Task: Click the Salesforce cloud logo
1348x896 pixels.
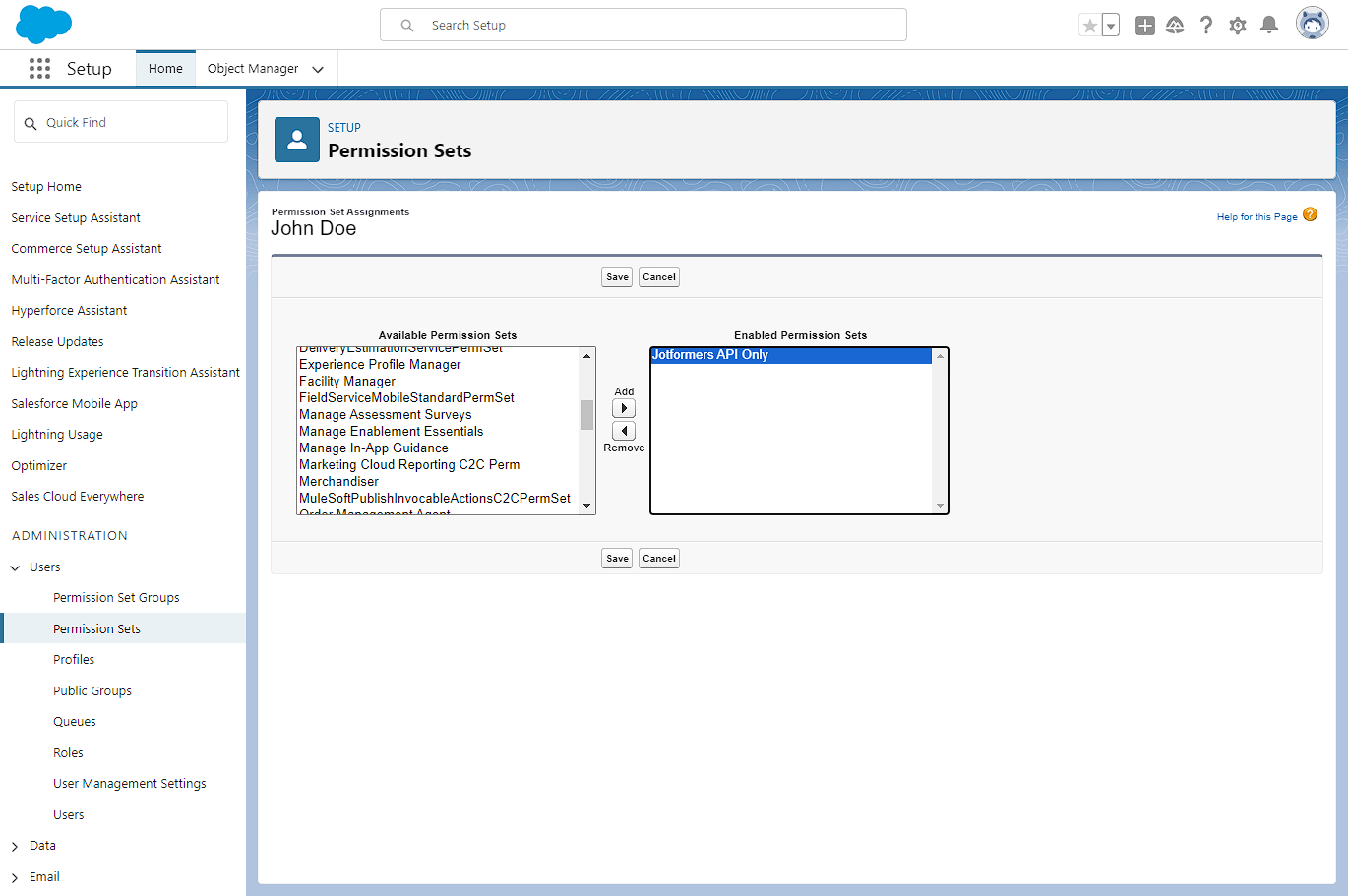Action: pos(44,25)
